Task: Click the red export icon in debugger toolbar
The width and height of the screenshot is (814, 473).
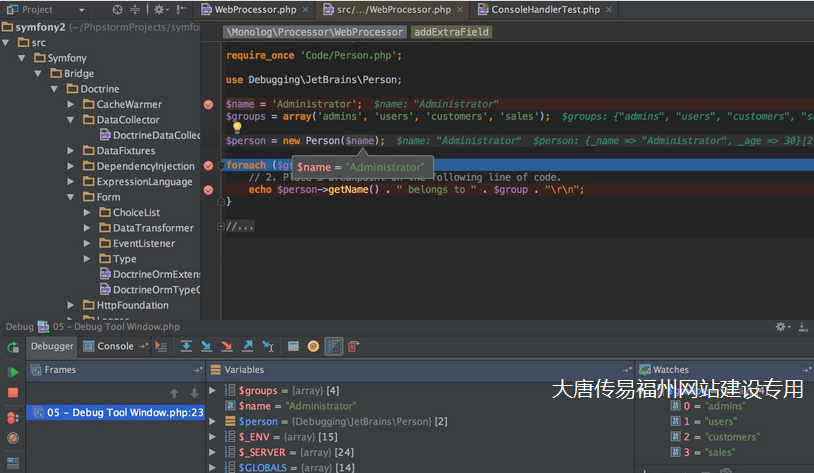Action: [x=353, y=346]
